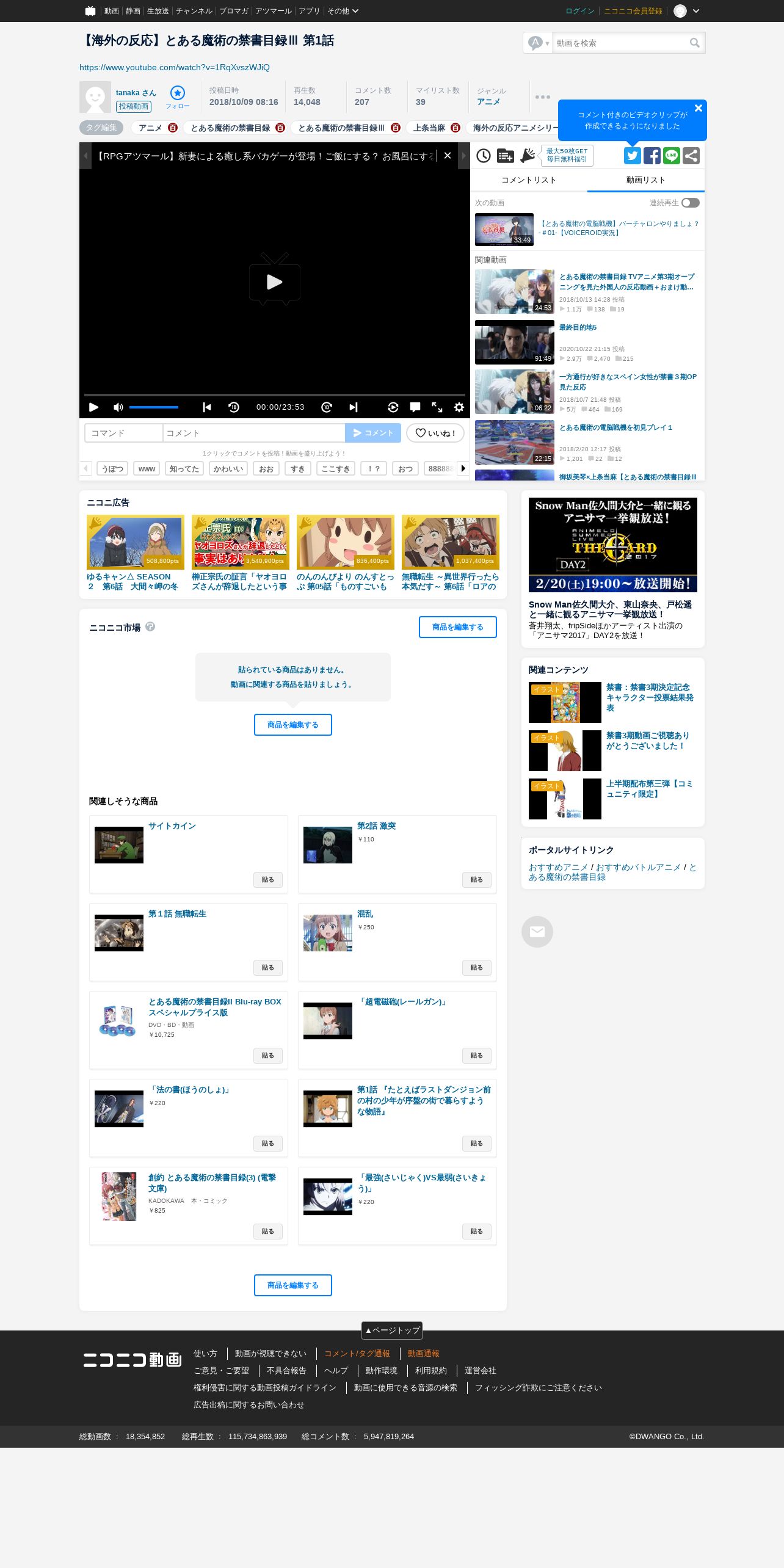Viewport: 784px width, 1568px height.
Task: Toggle comment display speech-bubble icon
Action: 415,407
